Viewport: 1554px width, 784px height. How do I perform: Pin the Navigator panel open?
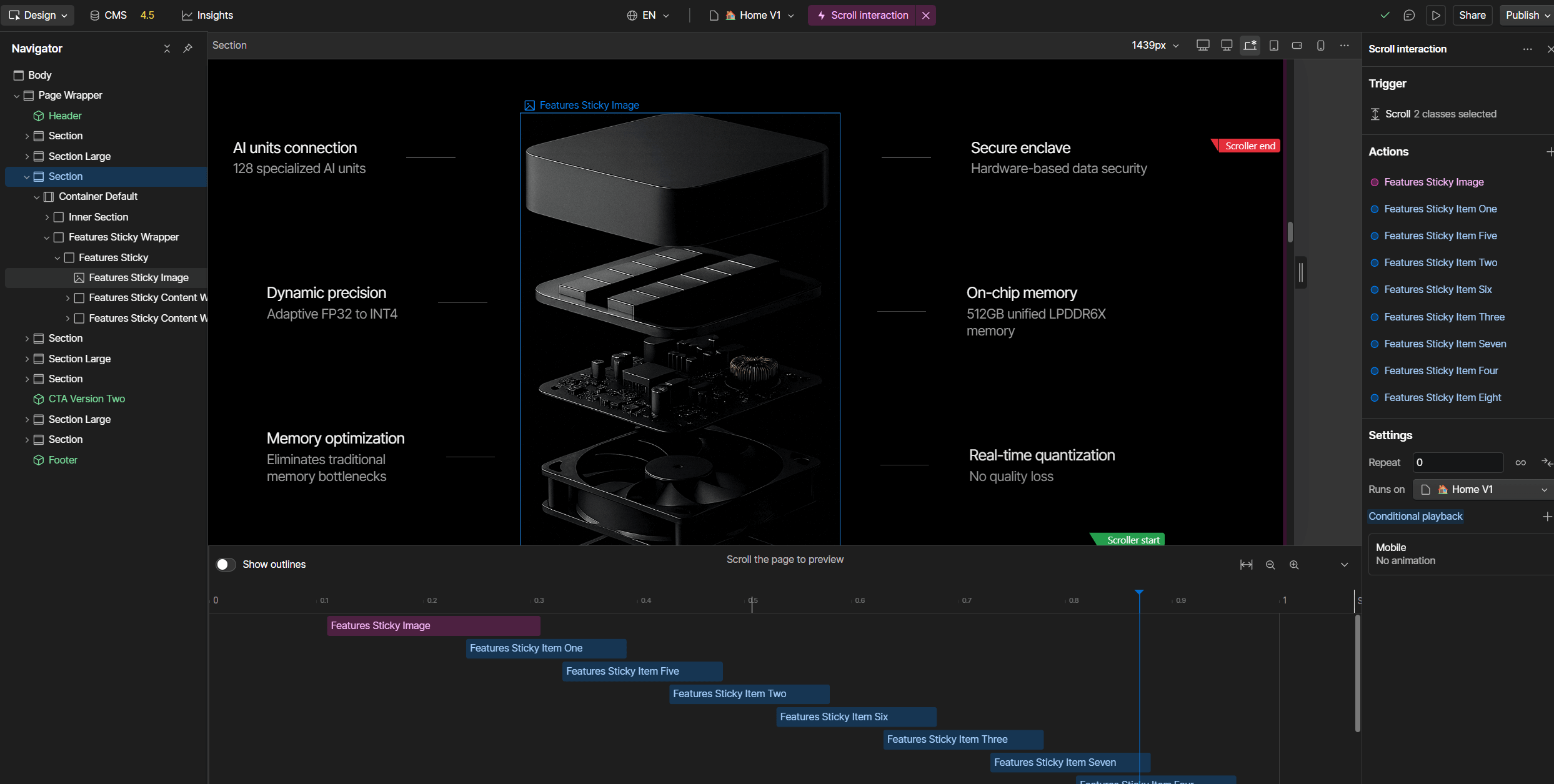187,48
